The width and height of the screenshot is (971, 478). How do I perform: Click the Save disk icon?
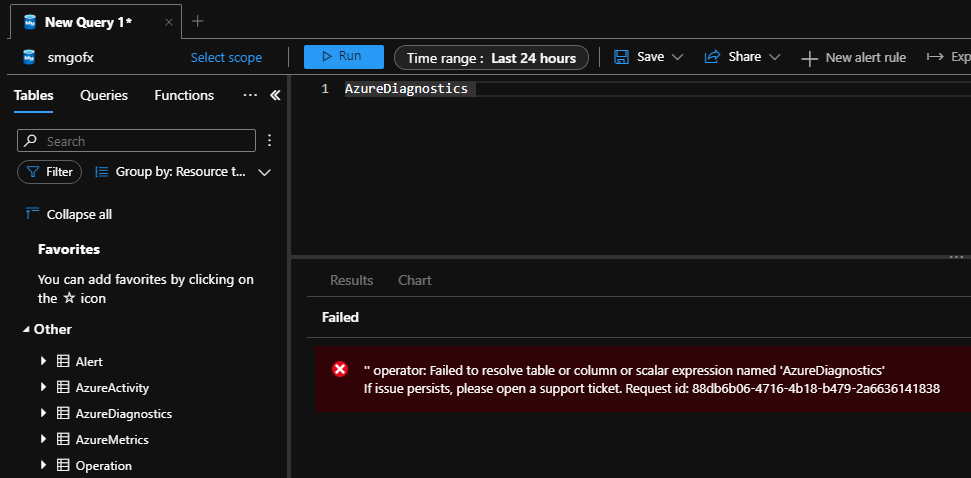pos(621,57)
